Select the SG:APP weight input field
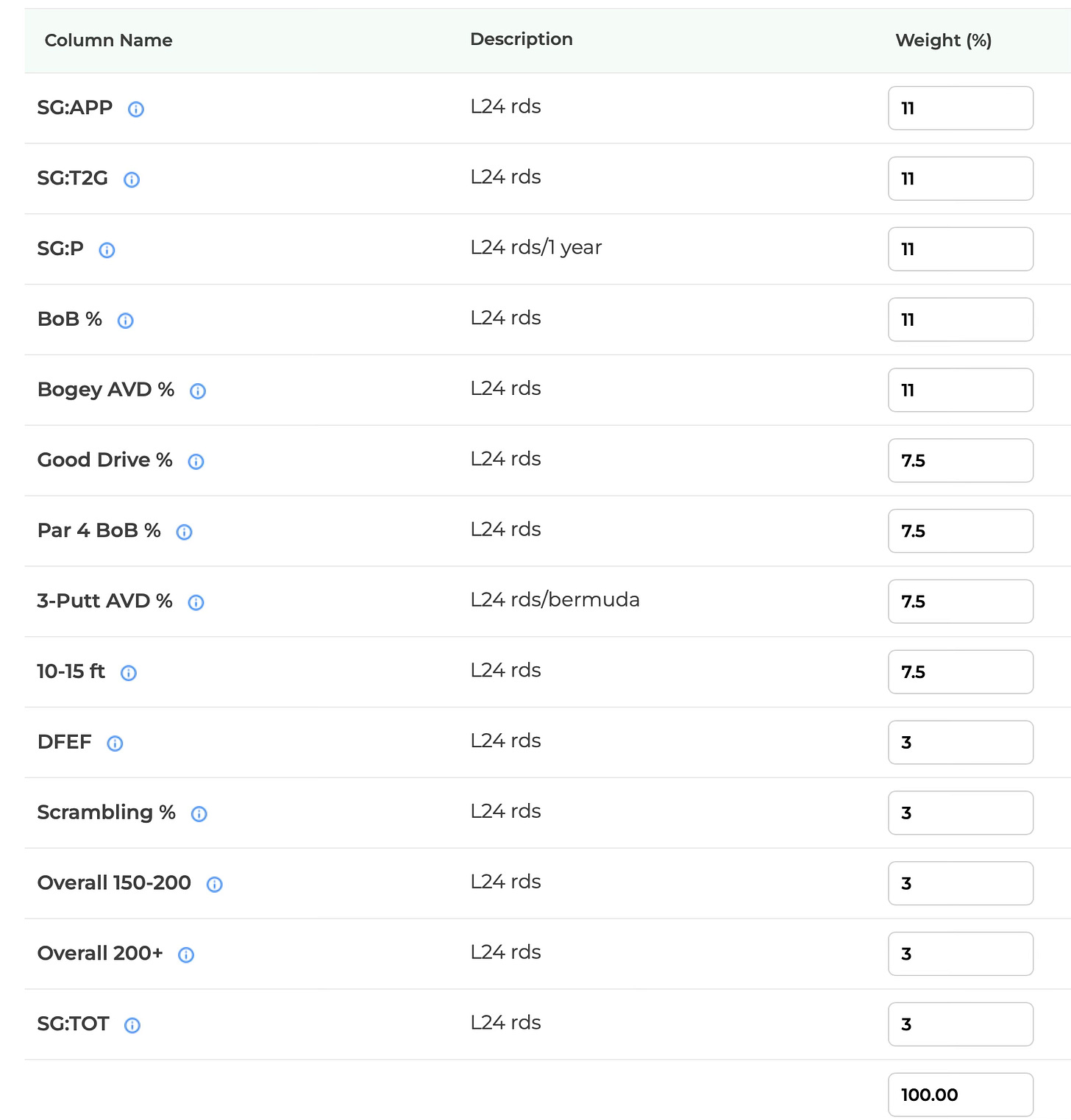 (x=961, y=108)
